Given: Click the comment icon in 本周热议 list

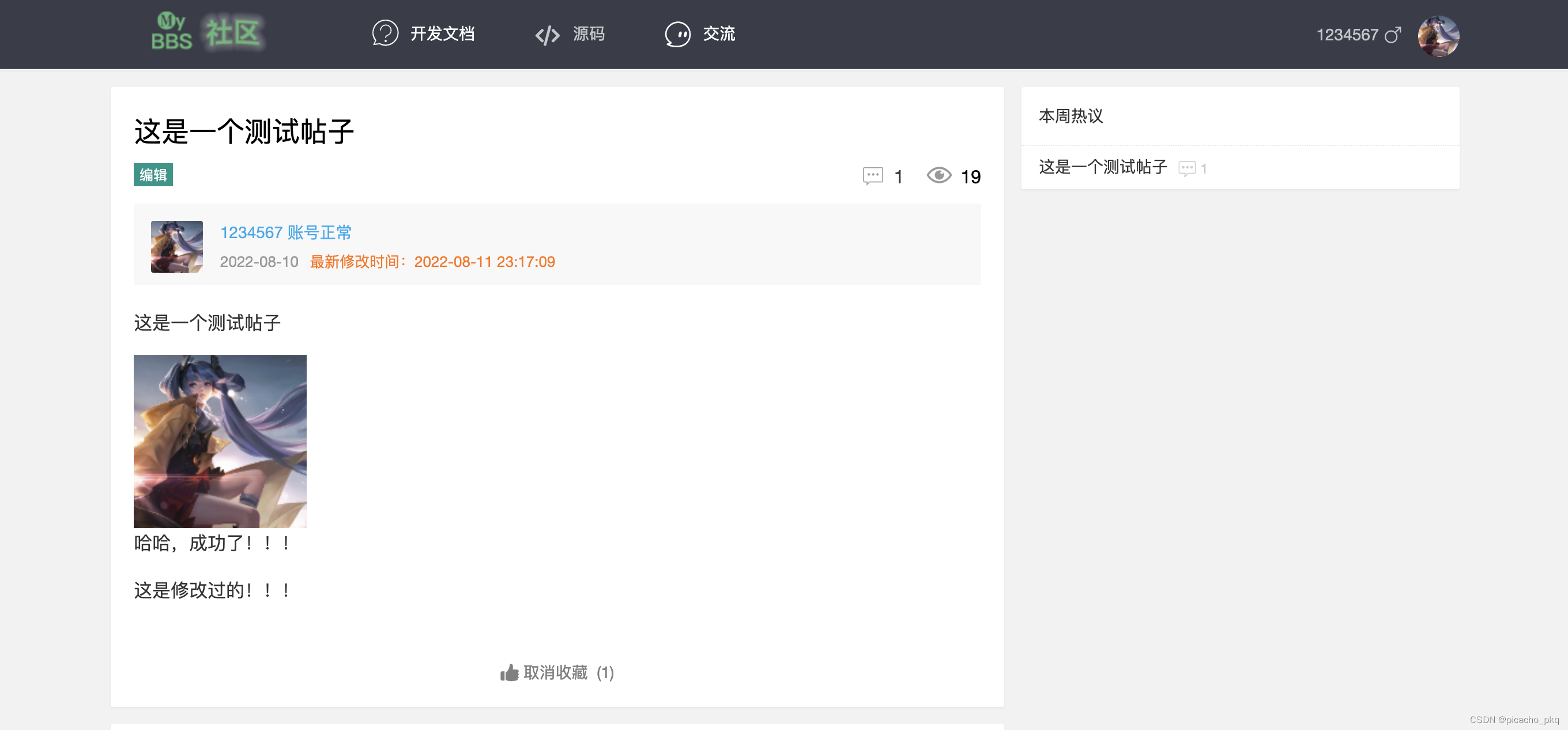Looking at the screenshot, I should (x=1186, y=168).
